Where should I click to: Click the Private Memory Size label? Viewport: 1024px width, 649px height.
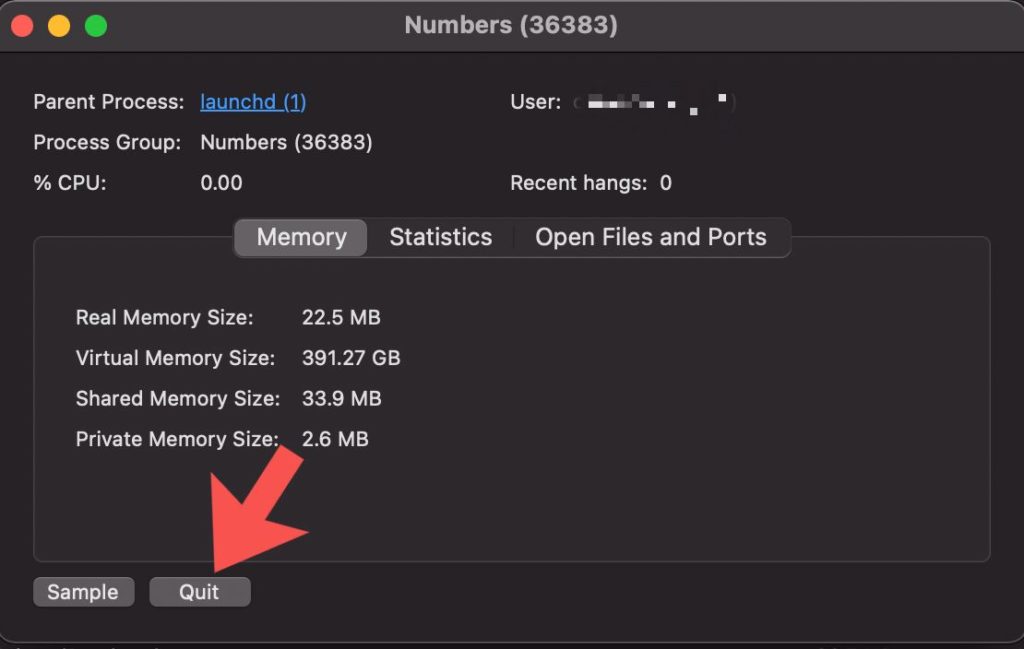pyautogui.click(x=177, y=439)
